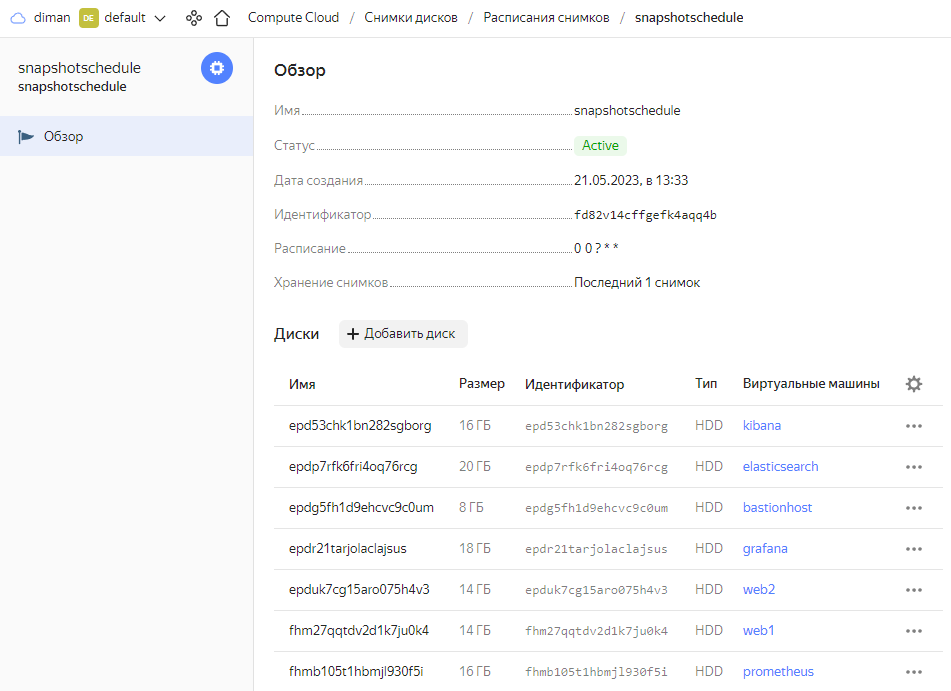Open column settings gear on disks table
The width and height of the screenshot is (951, 691).
tap(914, 383)
